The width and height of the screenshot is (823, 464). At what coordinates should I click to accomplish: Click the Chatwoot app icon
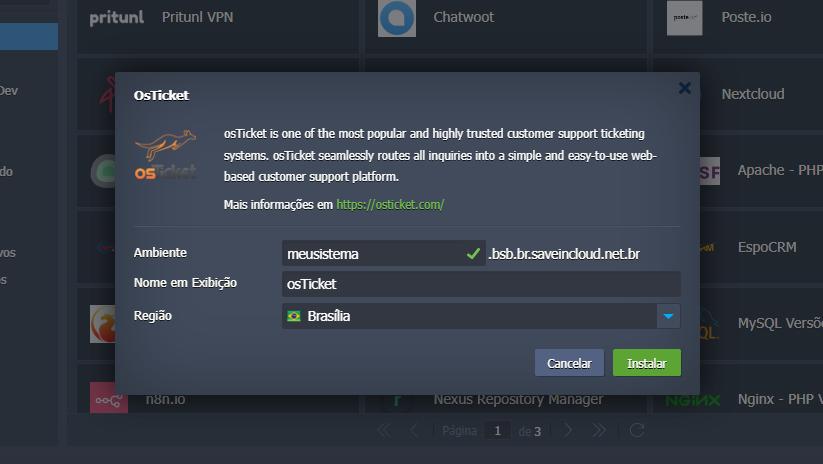[x=397, y=17]
